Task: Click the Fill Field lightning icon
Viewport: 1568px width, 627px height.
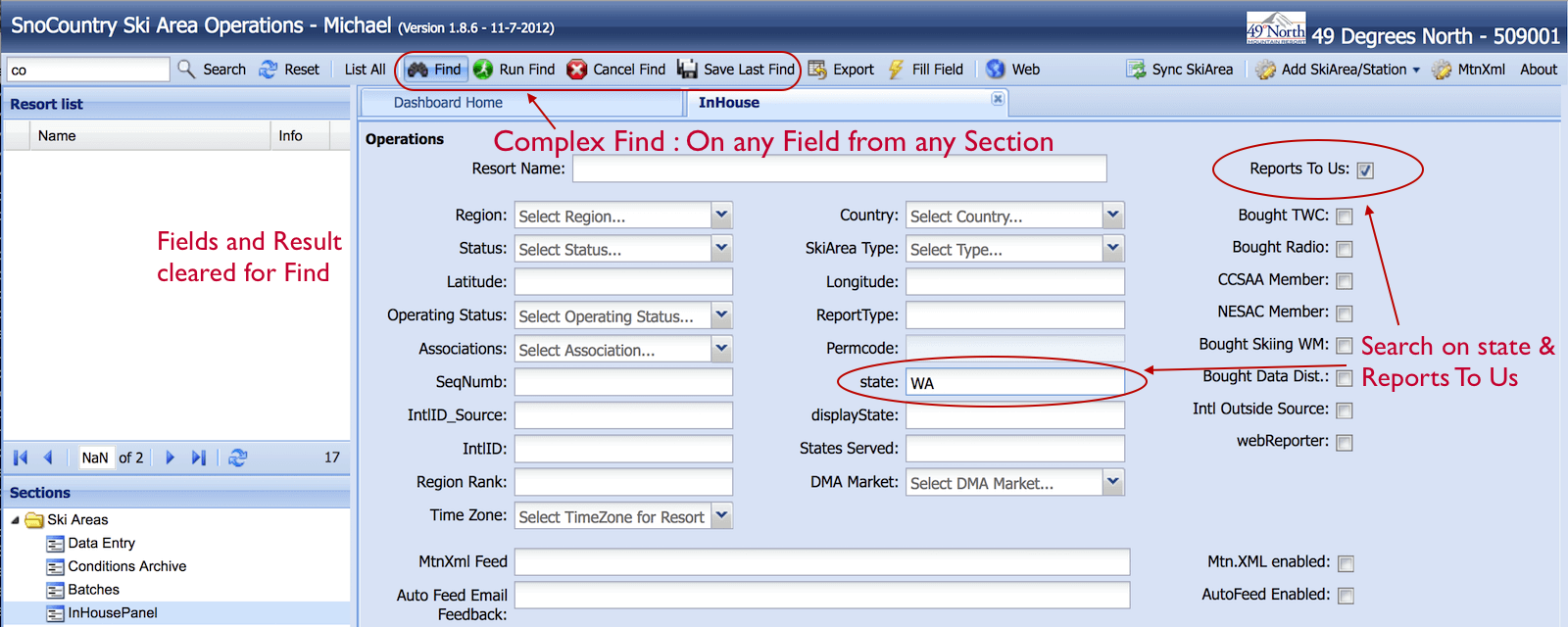Action: pyautogui.click(x=896, y=70)
